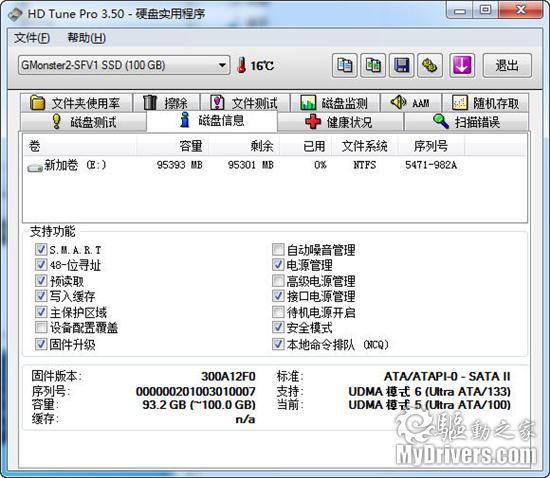Switch to the 扫描错误 tab

[466, 122]
